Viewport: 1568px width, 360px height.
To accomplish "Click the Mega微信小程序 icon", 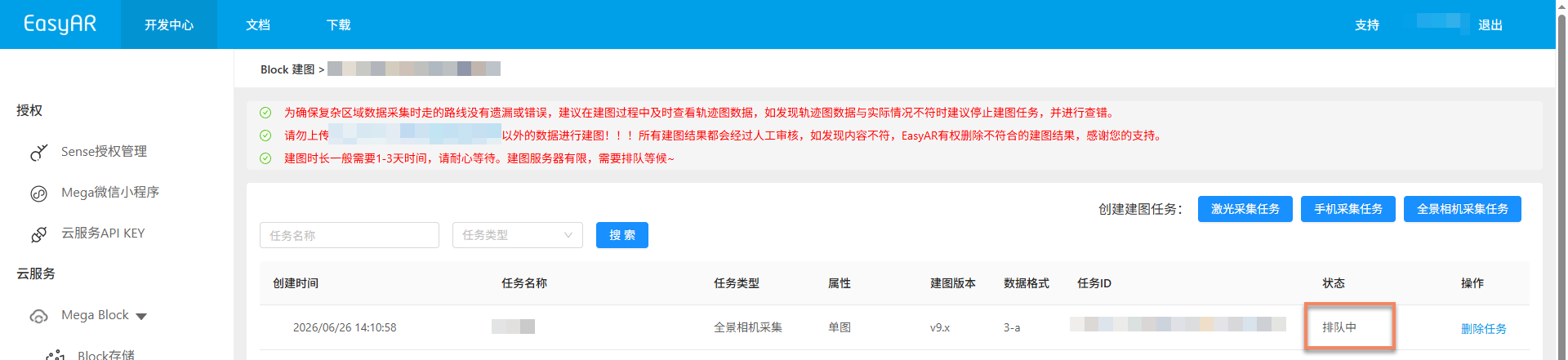I will [38, 193].
